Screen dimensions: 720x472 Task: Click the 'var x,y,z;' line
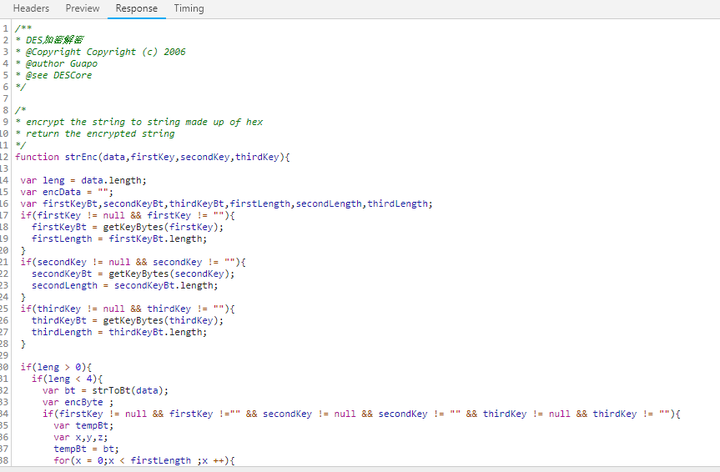(80, 437)
